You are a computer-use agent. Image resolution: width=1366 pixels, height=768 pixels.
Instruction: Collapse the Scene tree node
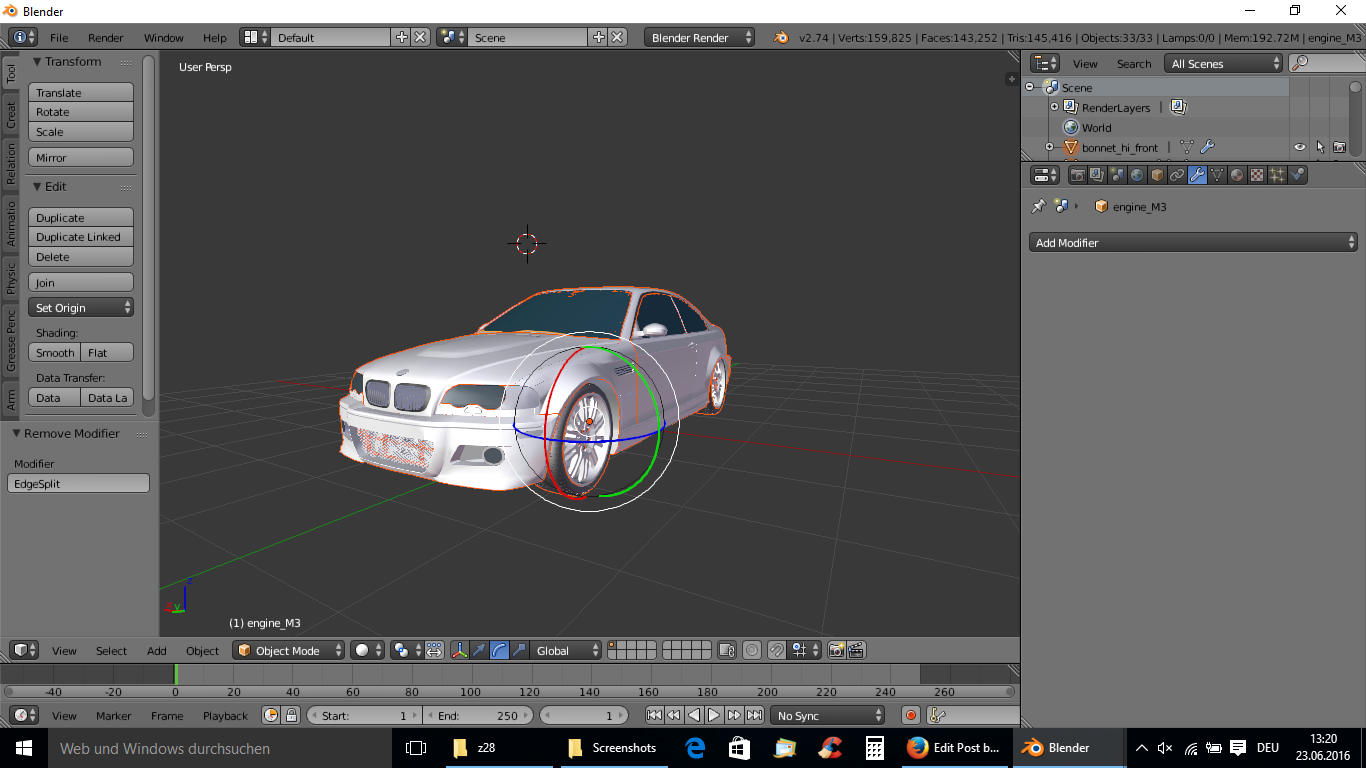click(1030, 88)
